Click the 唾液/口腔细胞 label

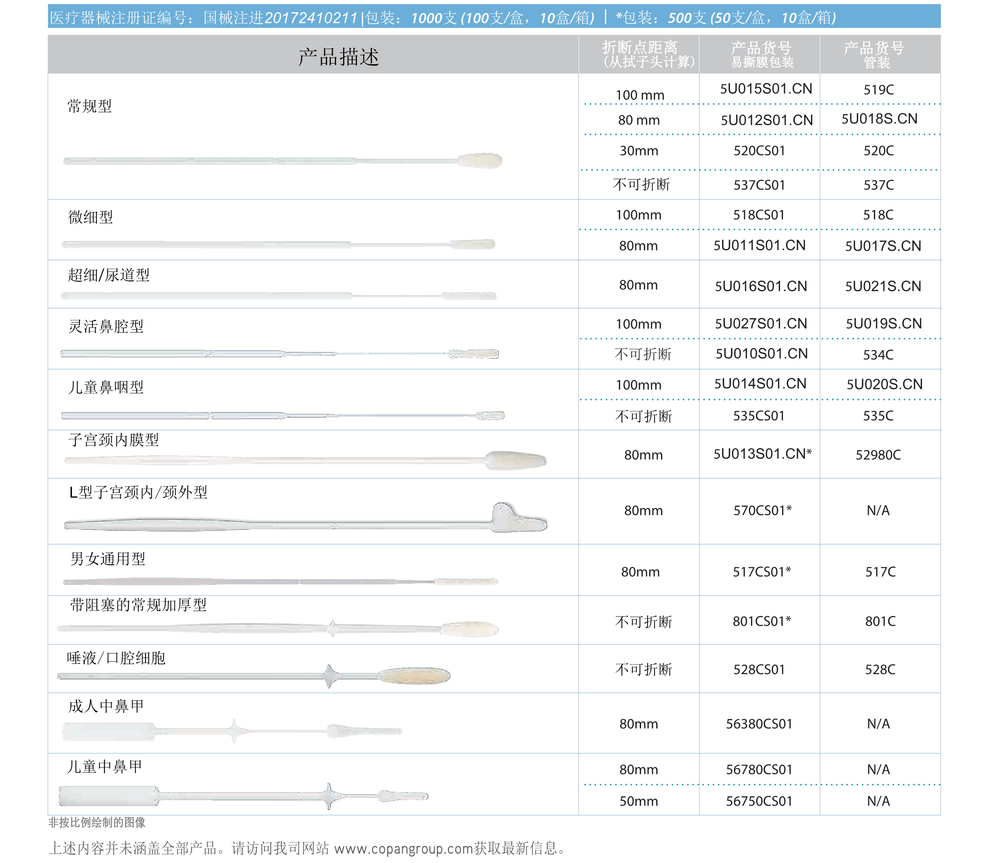tap(116, 658)
